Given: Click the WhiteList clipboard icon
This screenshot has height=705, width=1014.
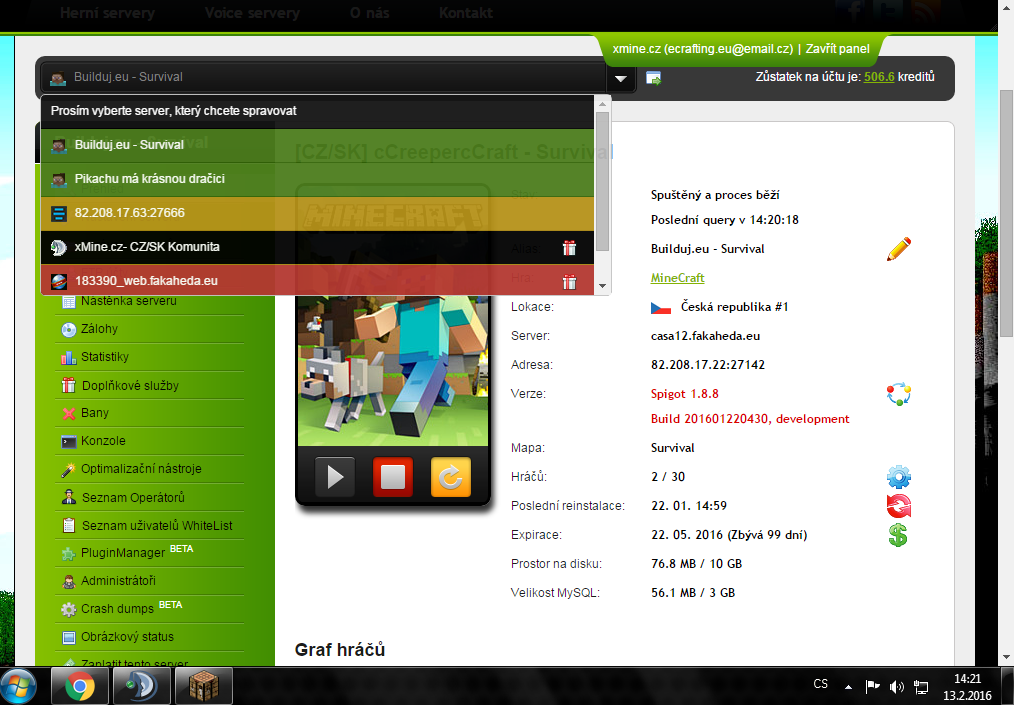Looking at the screenshot, I should 69,525.
